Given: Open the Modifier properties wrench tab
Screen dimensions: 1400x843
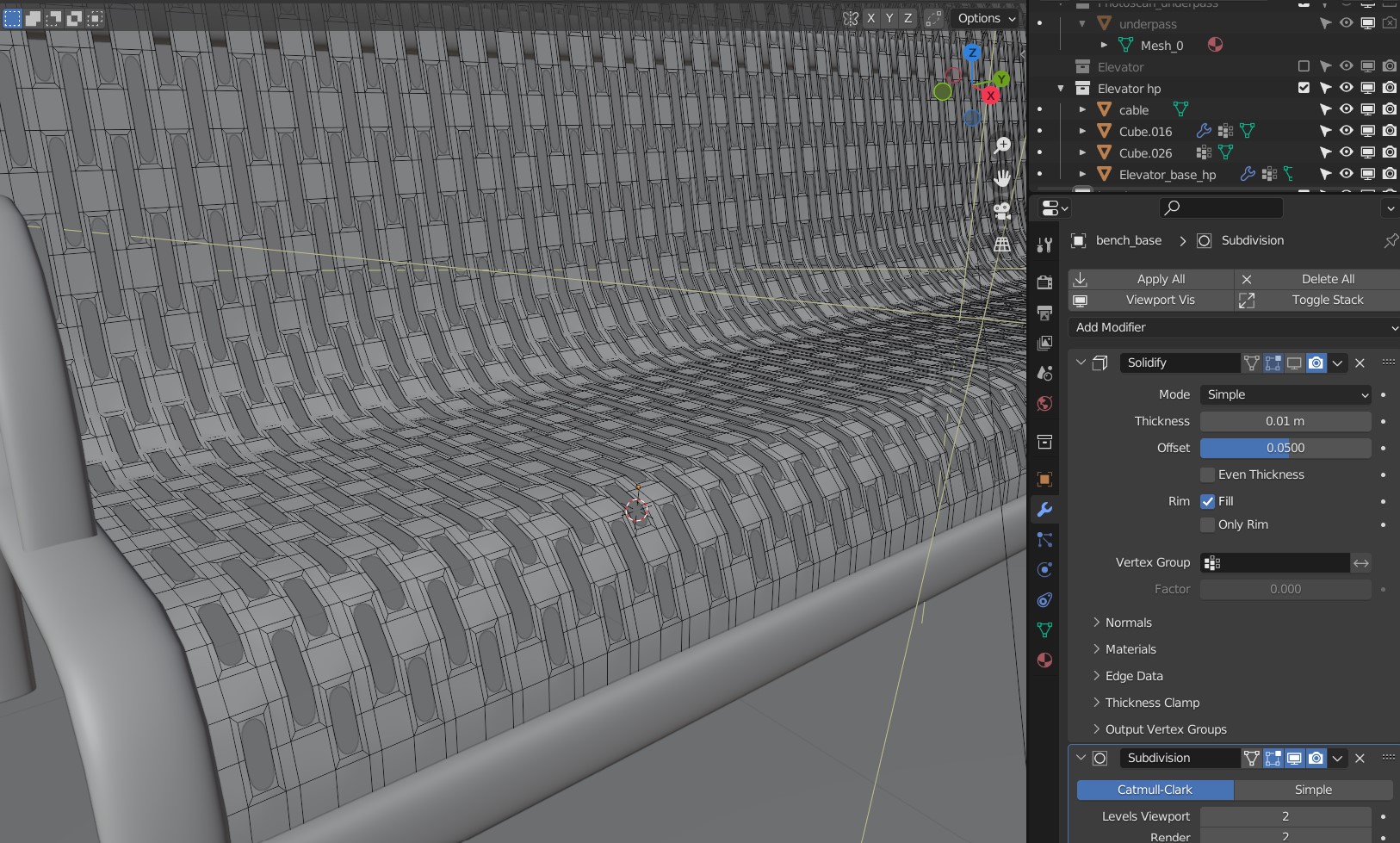Looking at the screenshot, I should [1044, 510].
